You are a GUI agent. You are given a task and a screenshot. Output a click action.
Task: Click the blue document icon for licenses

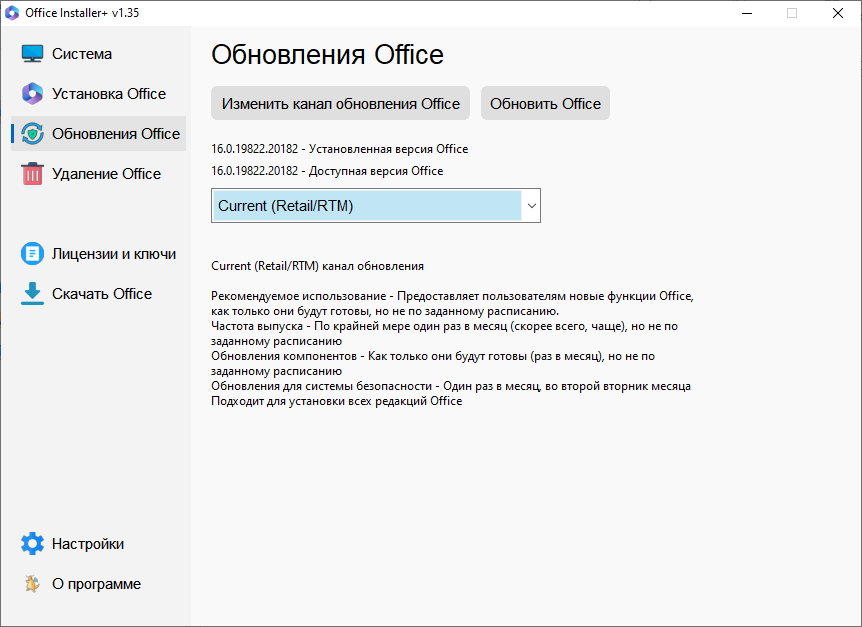point(33,254)
